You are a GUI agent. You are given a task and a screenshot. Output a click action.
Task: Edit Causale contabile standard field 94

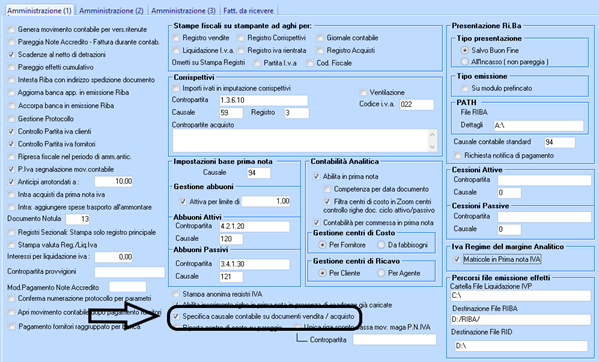(560, 142)
